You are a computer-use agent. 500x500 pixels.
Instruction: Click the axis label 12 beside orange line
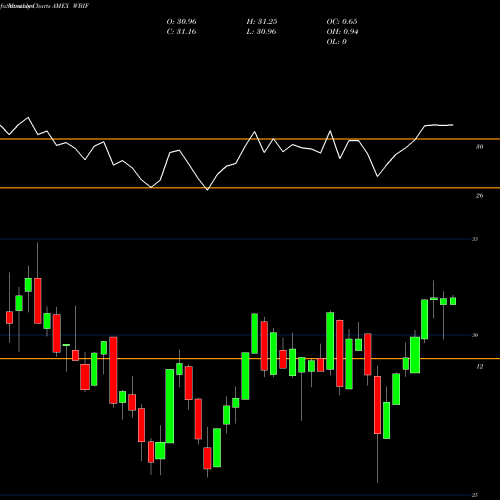[x=479, y=367]
